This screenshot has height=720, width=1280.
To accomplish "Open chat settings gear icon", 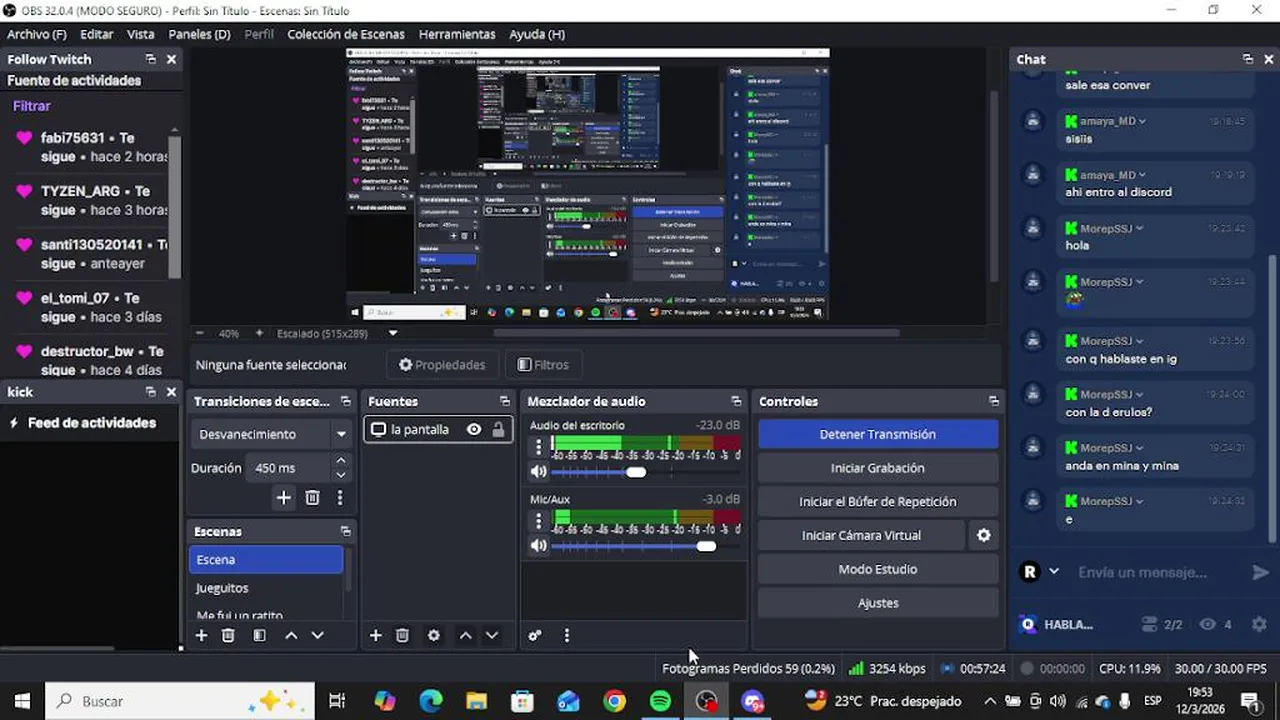I will pos(1259,624).
